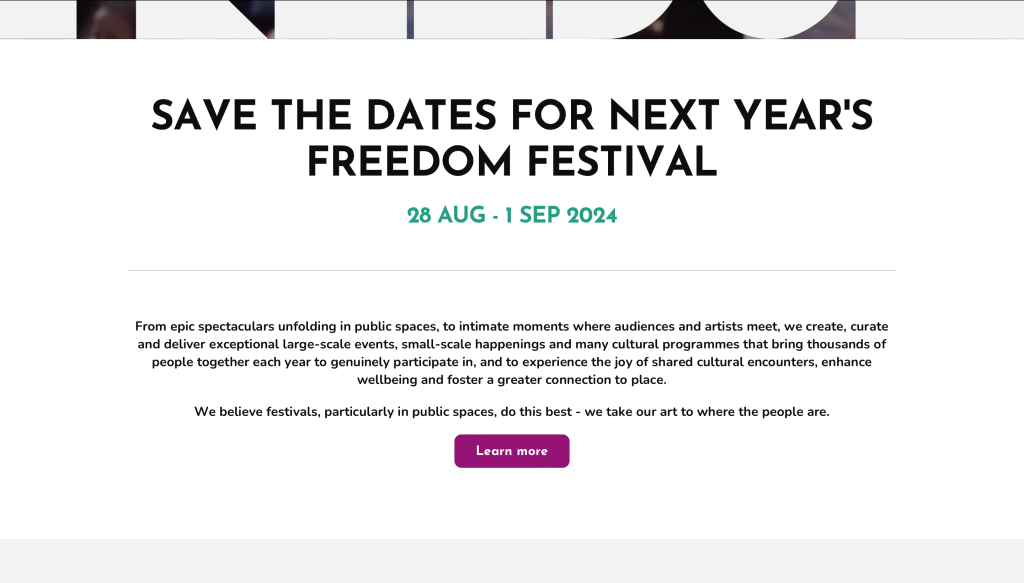Click the purple Learn more button
The image size is (1024, 583).
(x=511, y=451)
